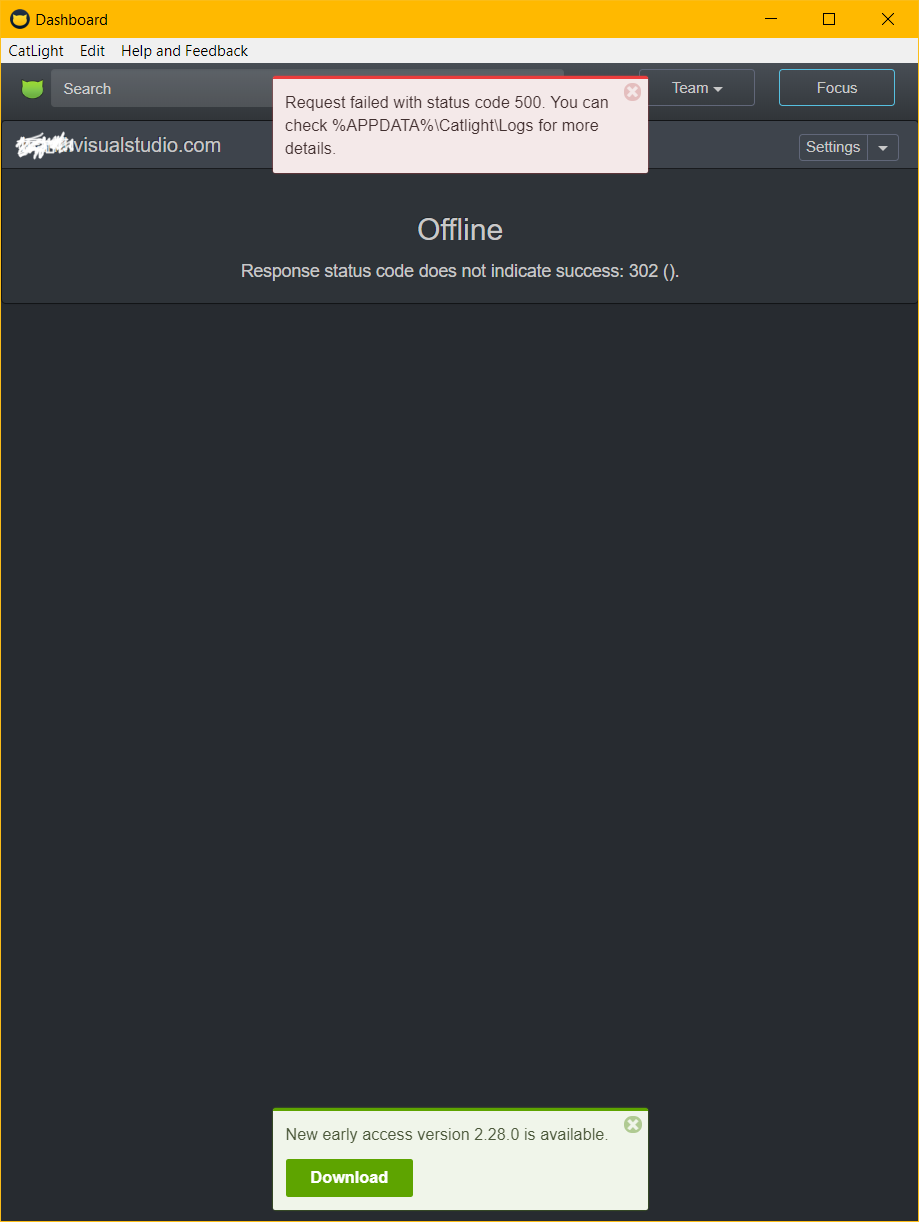
Task: Open the CatLight menu
Action: click(36, 51)
